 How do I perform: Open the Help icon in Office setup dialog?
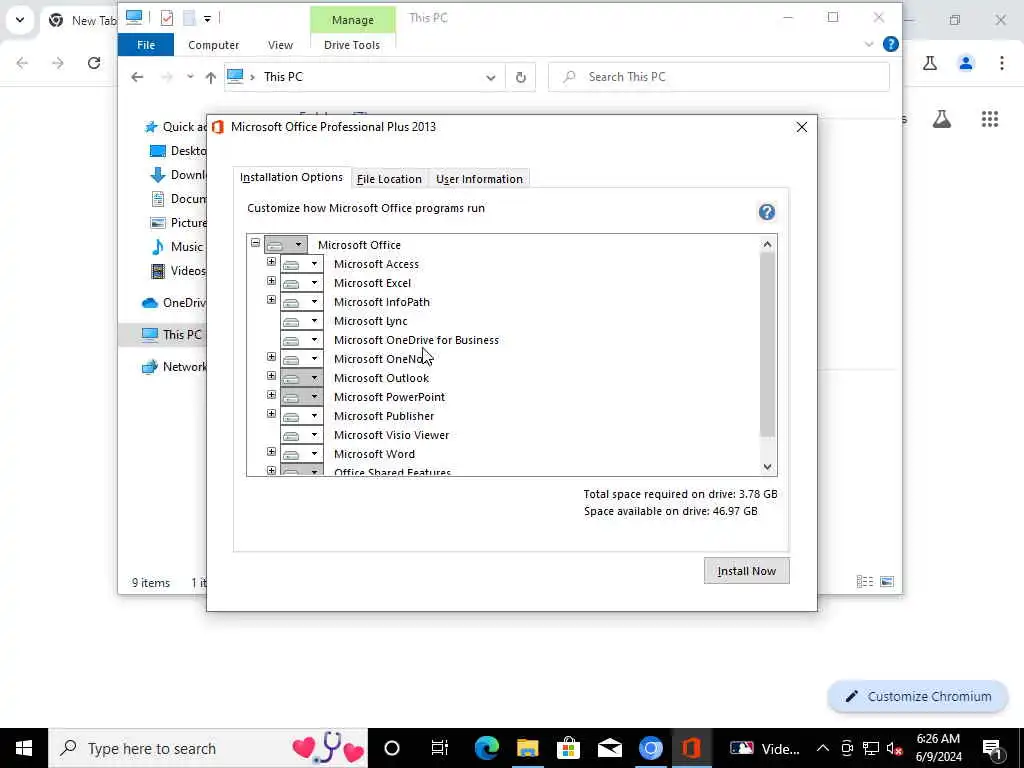[x=767, y=212]
